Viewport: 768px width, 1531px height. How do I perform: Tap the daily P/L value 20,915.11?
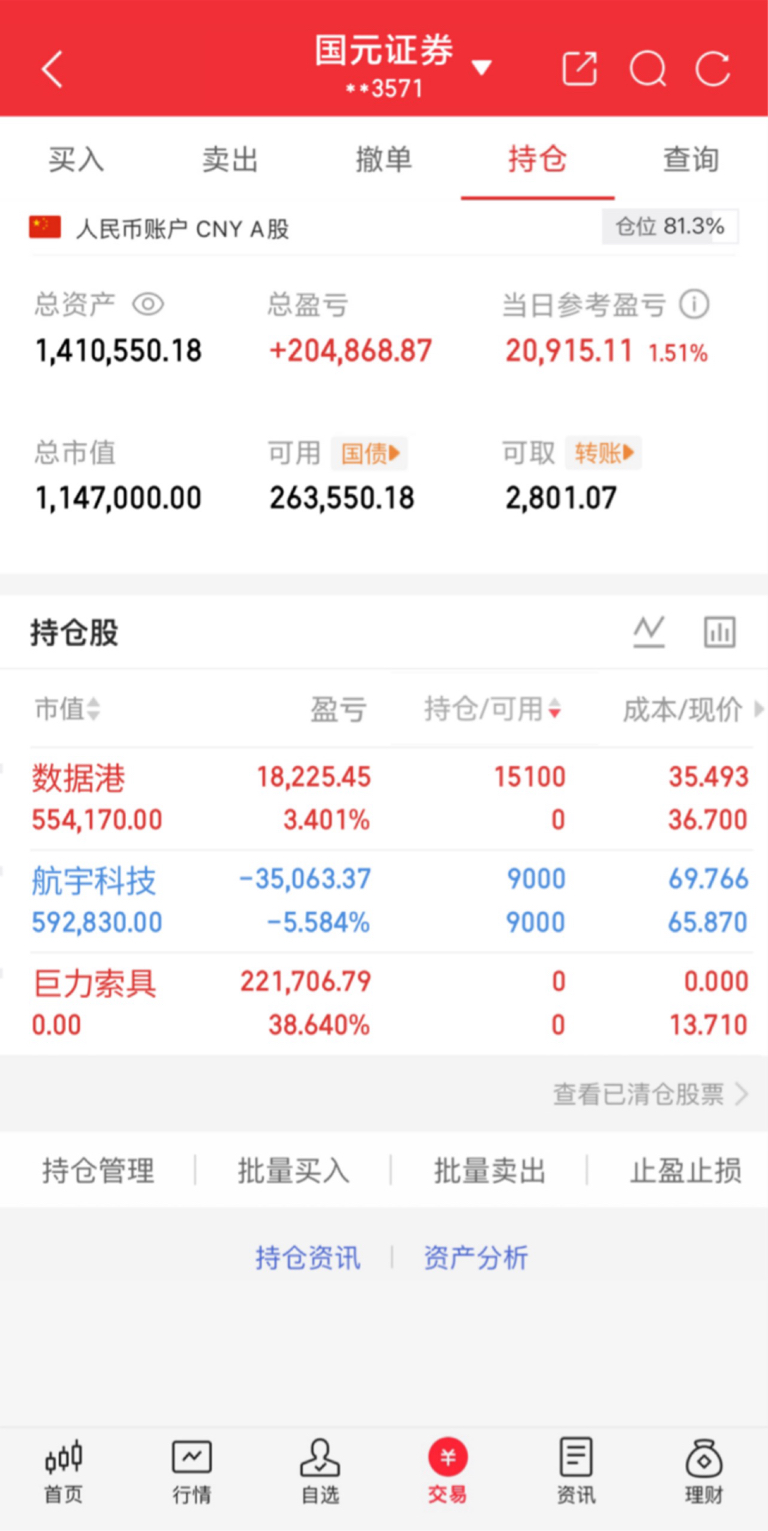point(569,351)
